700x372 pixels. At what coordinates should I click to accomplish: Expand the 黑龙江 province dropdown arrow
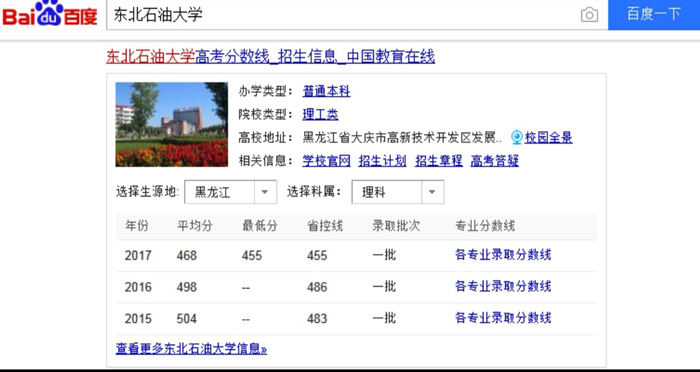click(x=265, y=192)
